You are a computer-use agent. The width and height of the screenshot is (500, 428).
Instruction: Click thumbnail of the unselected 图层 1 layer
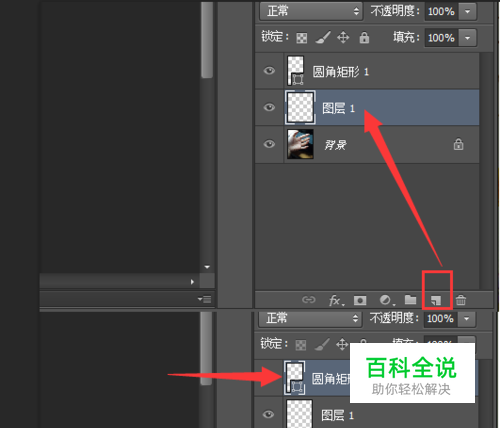tap(299, 414)
